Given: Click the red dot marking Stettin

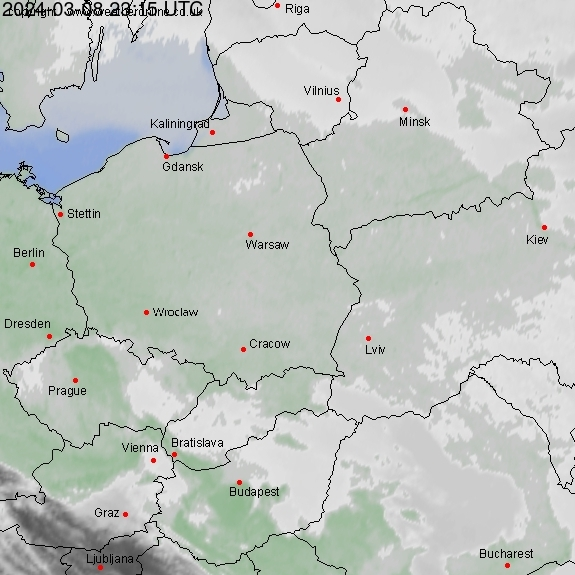Looking at the screenshot, I should pyautogui.click(x=61, y=215).
